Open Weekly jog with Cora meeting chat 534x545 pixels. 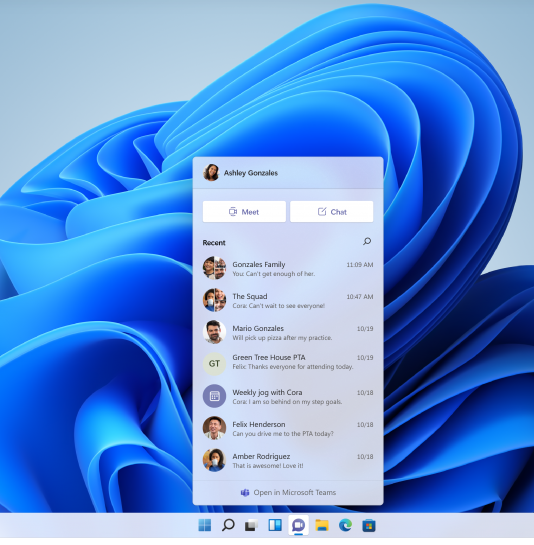click(x=288, y=397)
